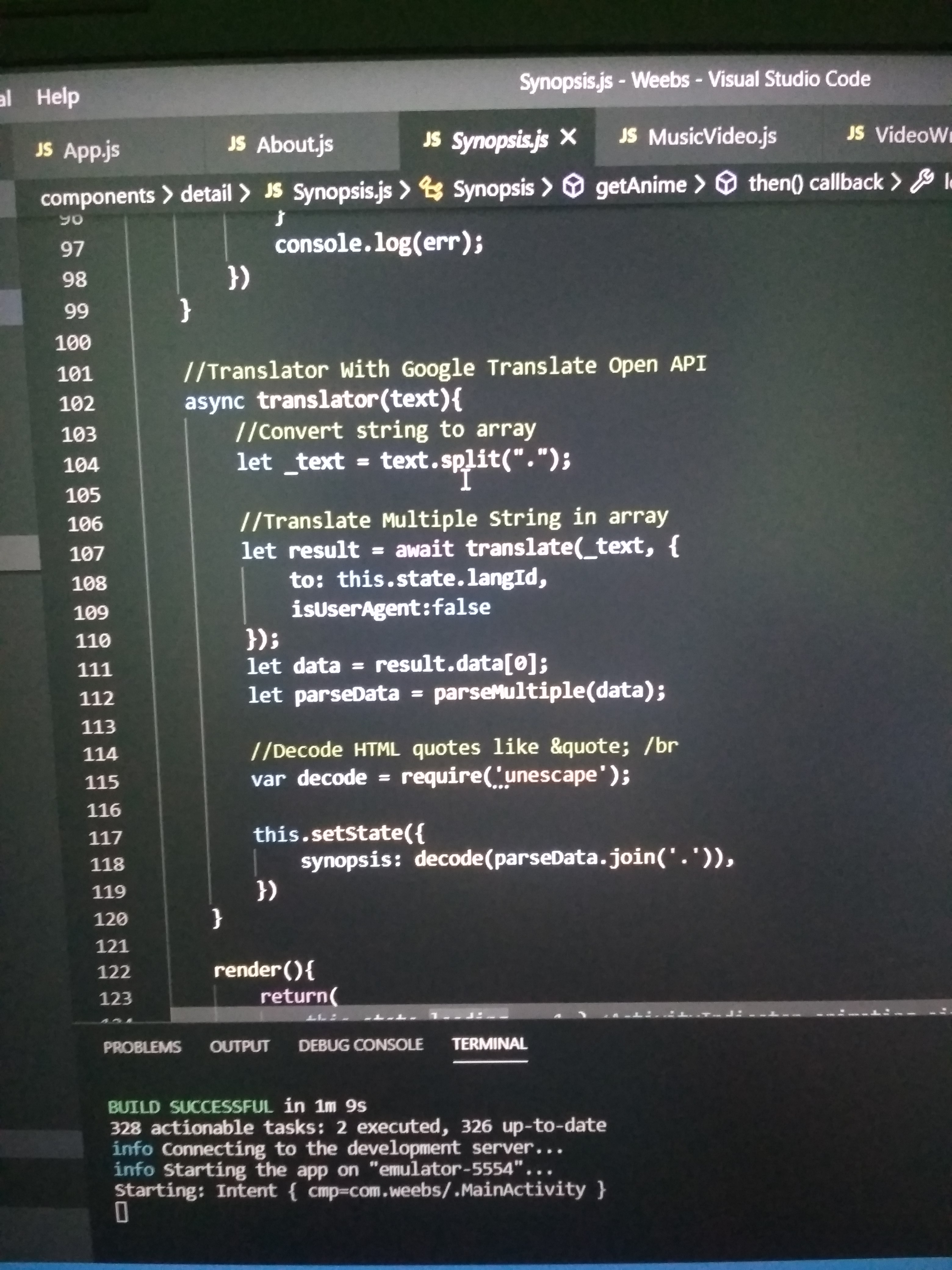952x1270 pixels.
Task: Open the Help menu
Action: [x=57, y=96]
